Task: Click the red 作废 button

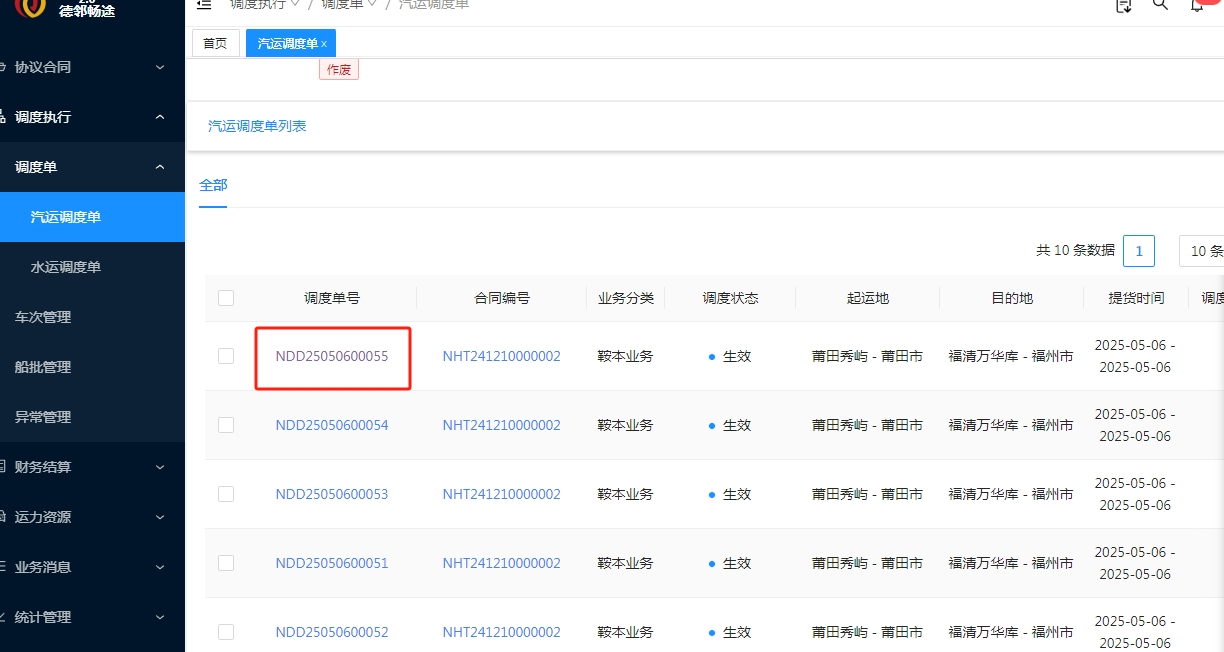Action: coord(339,69)
